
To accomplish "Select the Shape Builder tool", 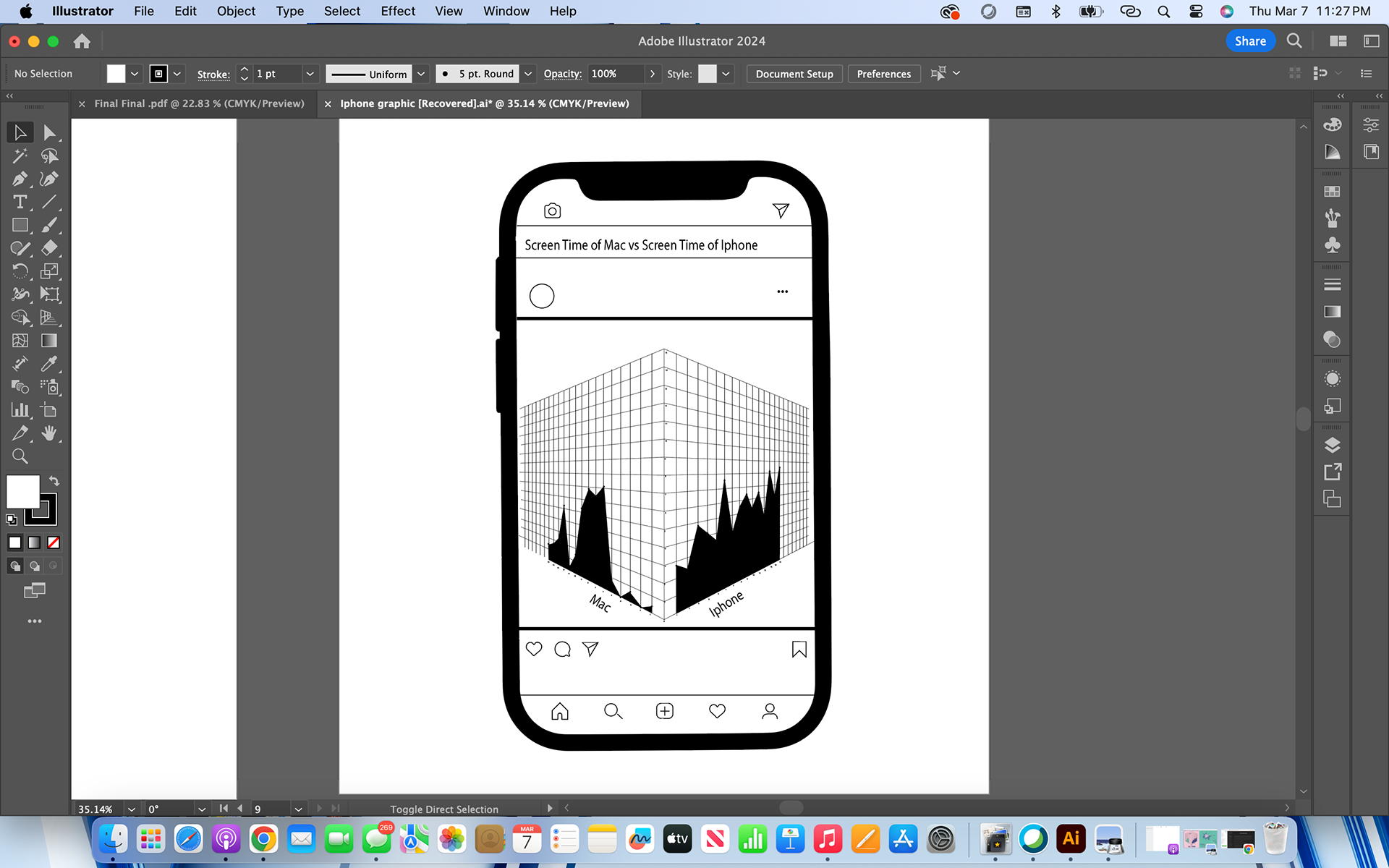I will [20, 318].
